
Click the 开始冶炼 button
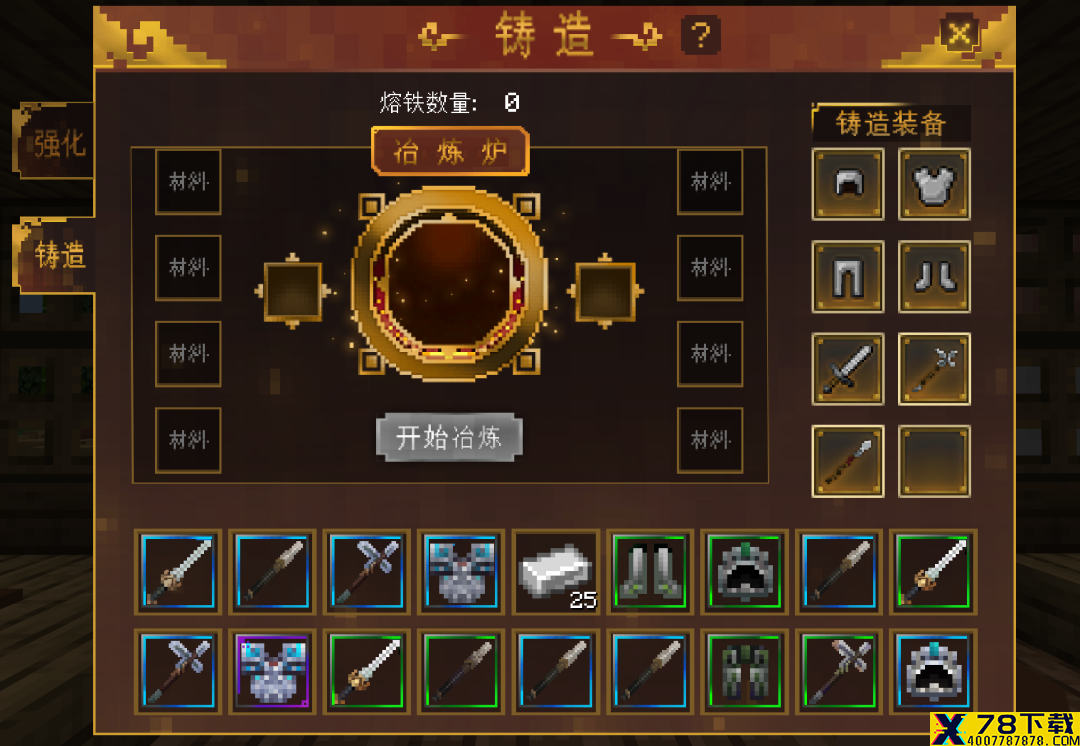point(450,437)
